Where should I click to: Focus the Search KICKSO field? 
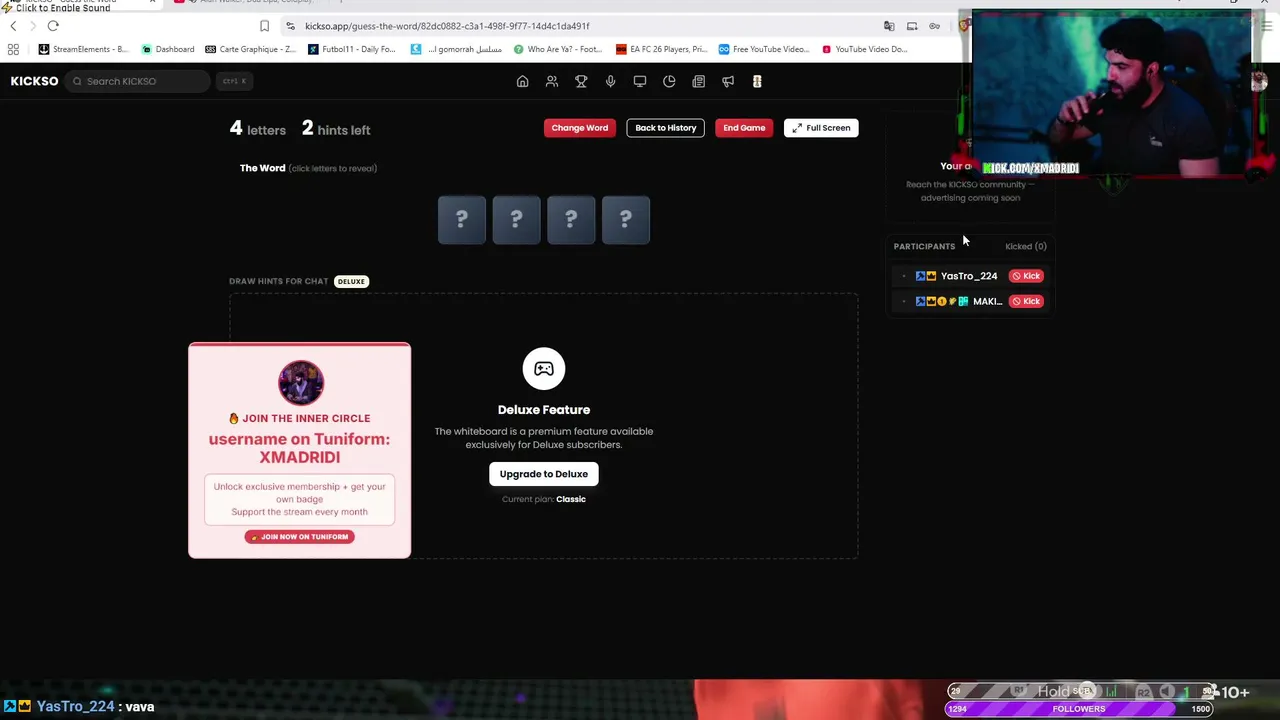(138, 81)
